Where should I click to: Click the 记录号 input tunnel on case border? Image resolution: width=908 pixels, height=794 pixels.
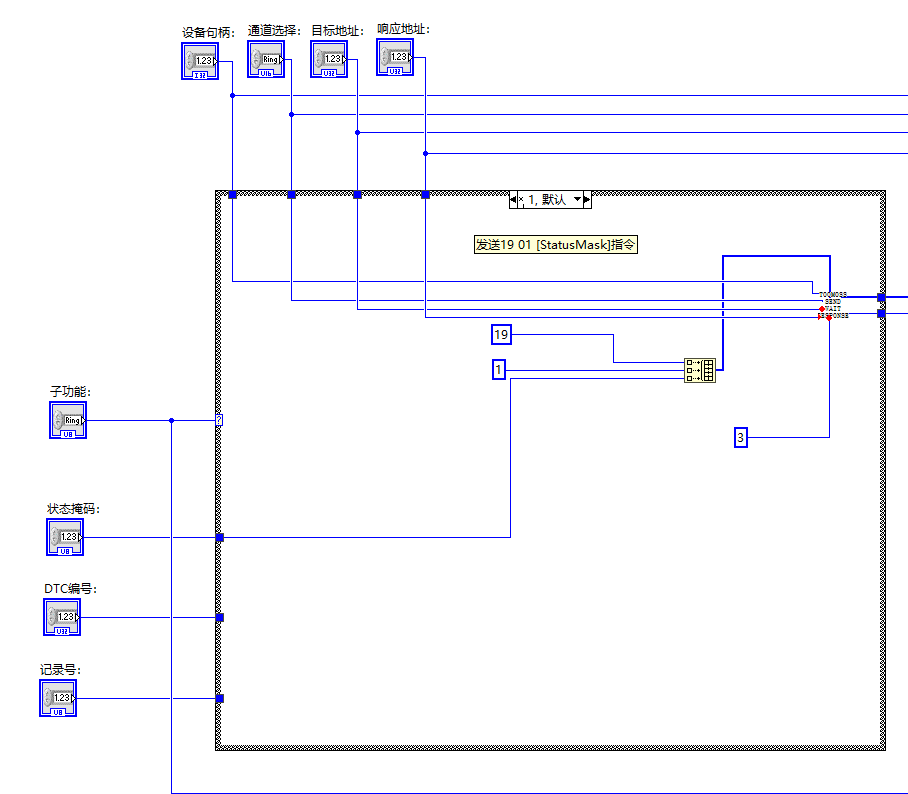click(x=219, y=698)
